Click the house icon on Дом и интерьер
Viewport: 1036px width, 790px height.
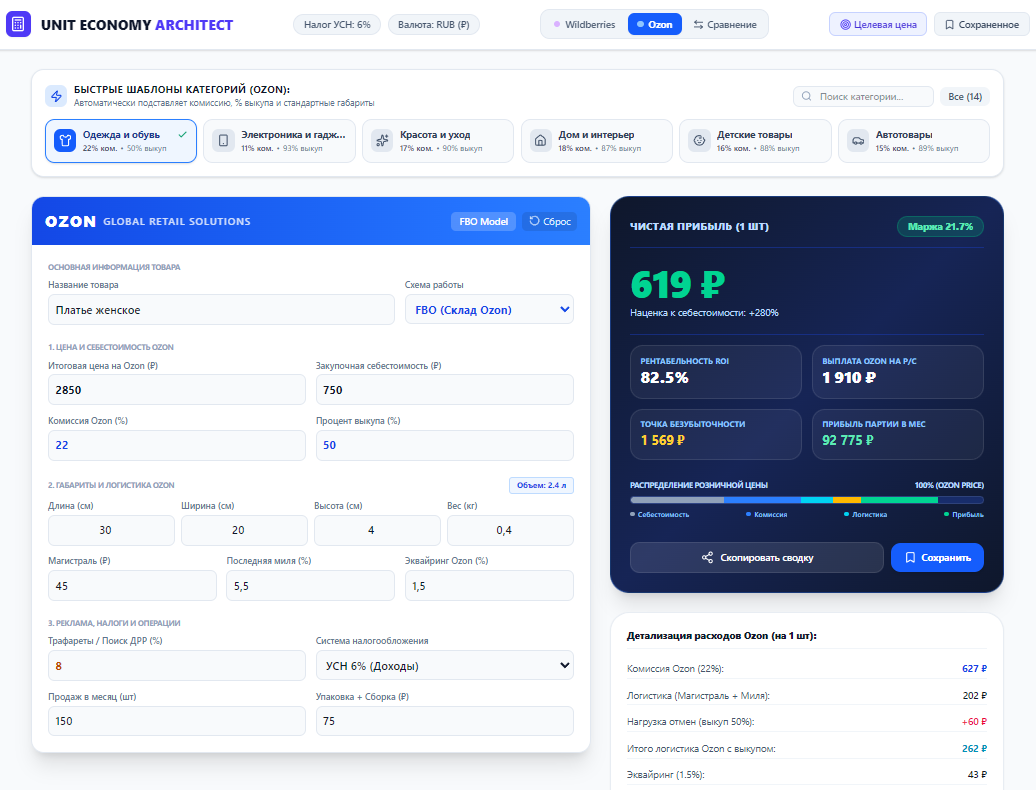(x=540, y=141)
